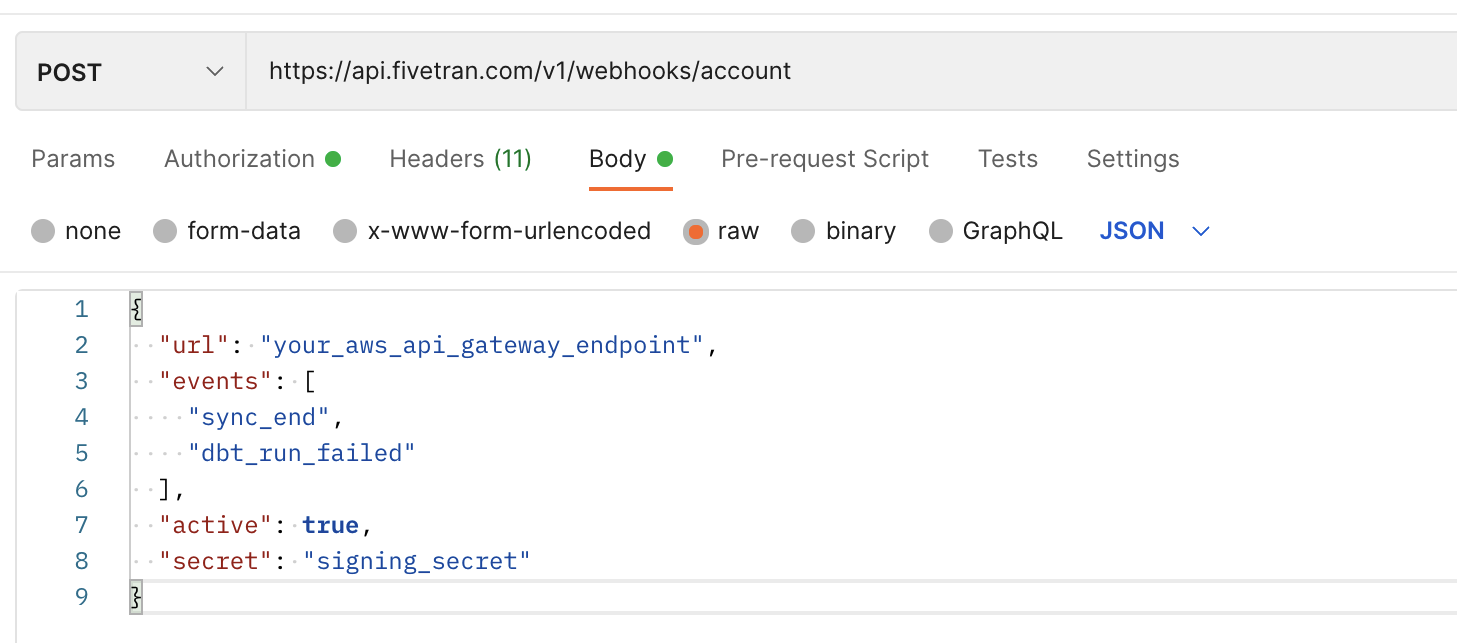Click the request URL input field
The height and width of the screenshot is (643, 1457).
tap(852, 72)
